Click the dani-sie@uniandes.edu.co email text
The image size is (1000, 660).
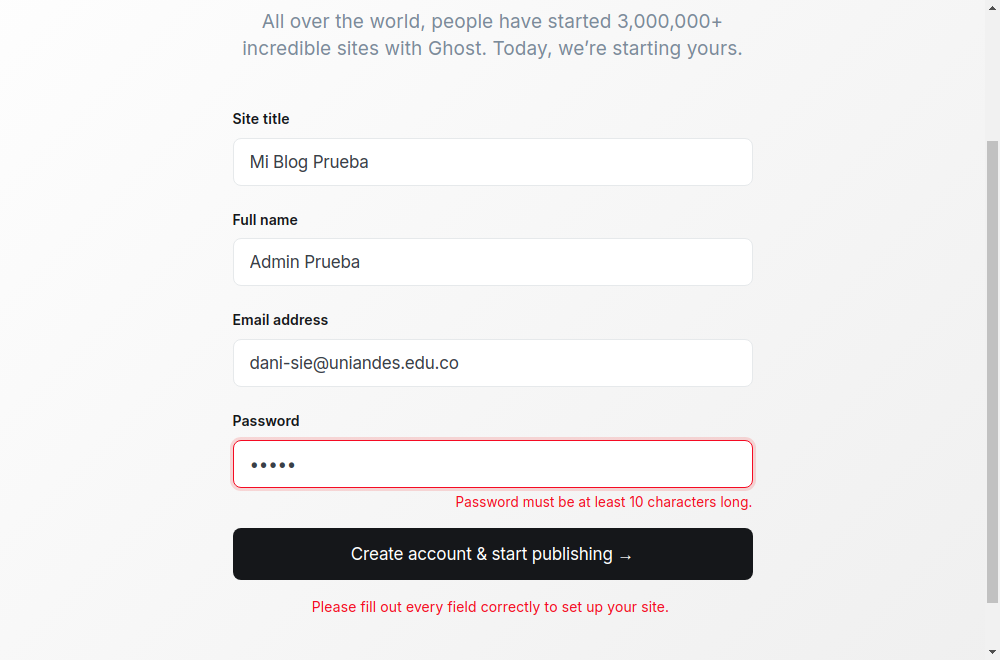tap(354, 363)
